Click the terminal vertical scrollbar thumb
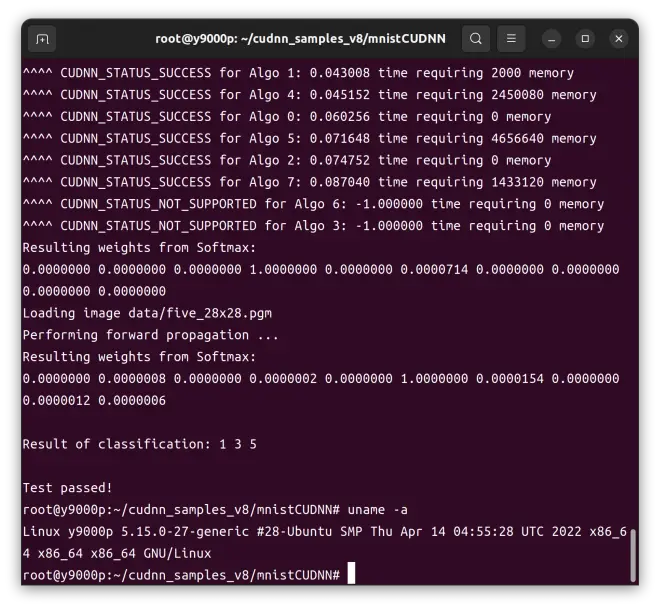The image size is (660, 609). pyautogui.click(x=633, y=555)
